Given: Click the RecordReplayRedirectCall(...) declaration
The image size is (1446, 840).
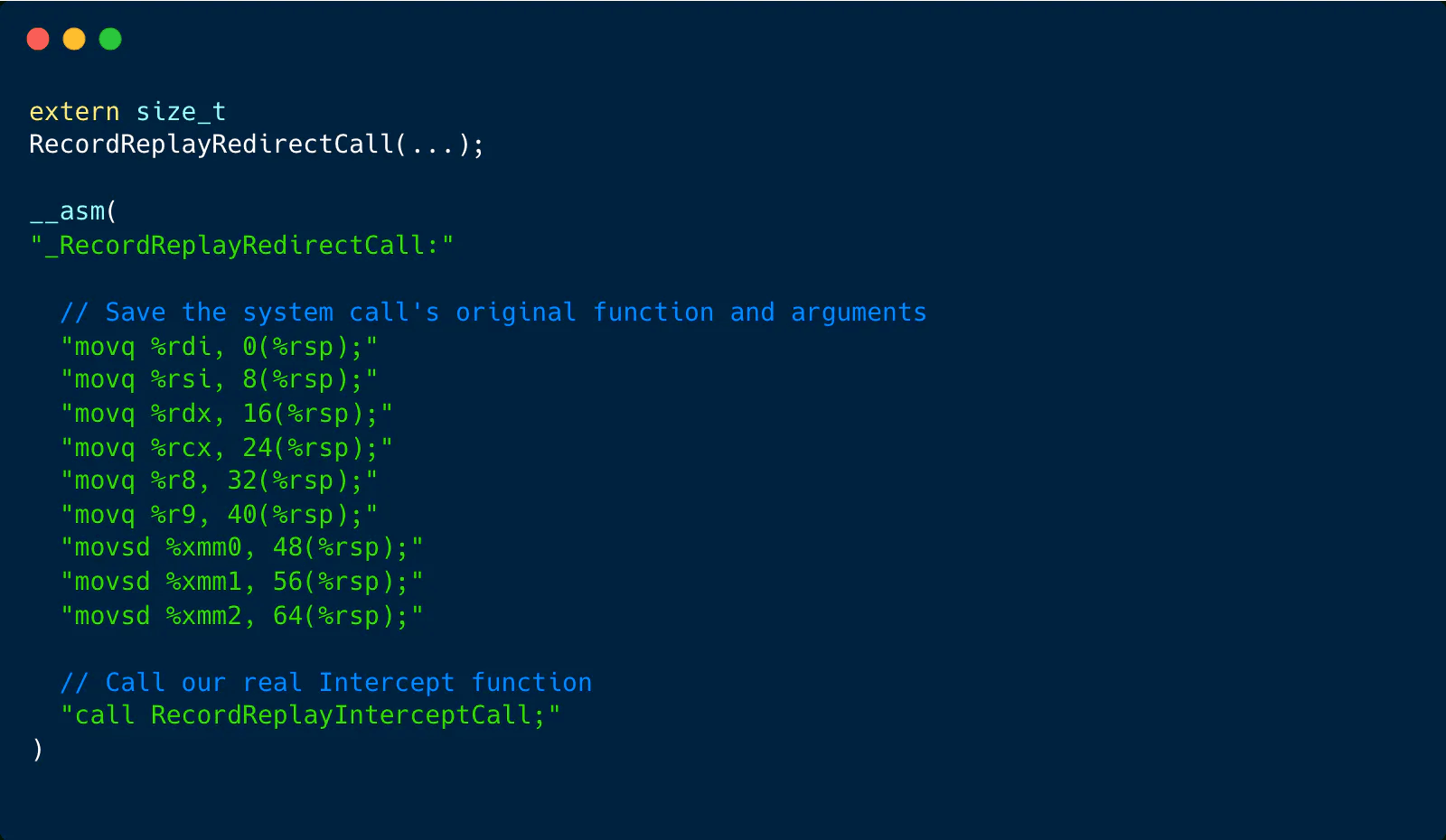Looking at the screenshot, I should click(257, 145).
